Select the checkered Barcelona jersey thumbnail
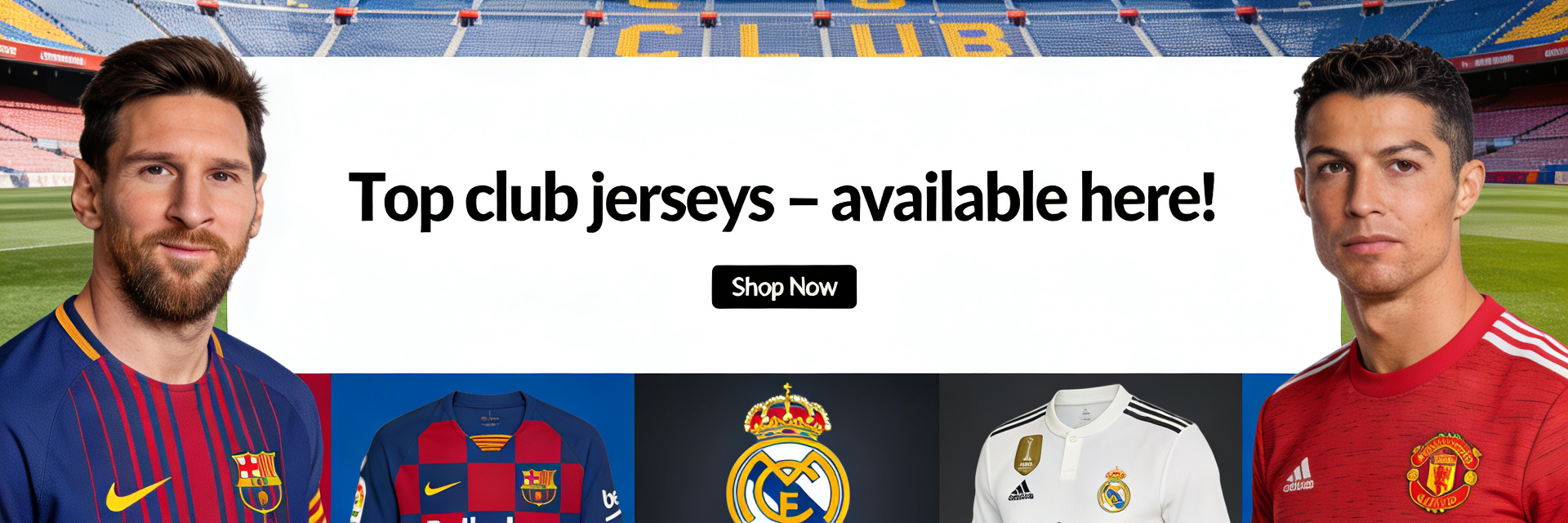Viewport: 1568px width, 523px height. pyautogui.click(x=483, y=449)
